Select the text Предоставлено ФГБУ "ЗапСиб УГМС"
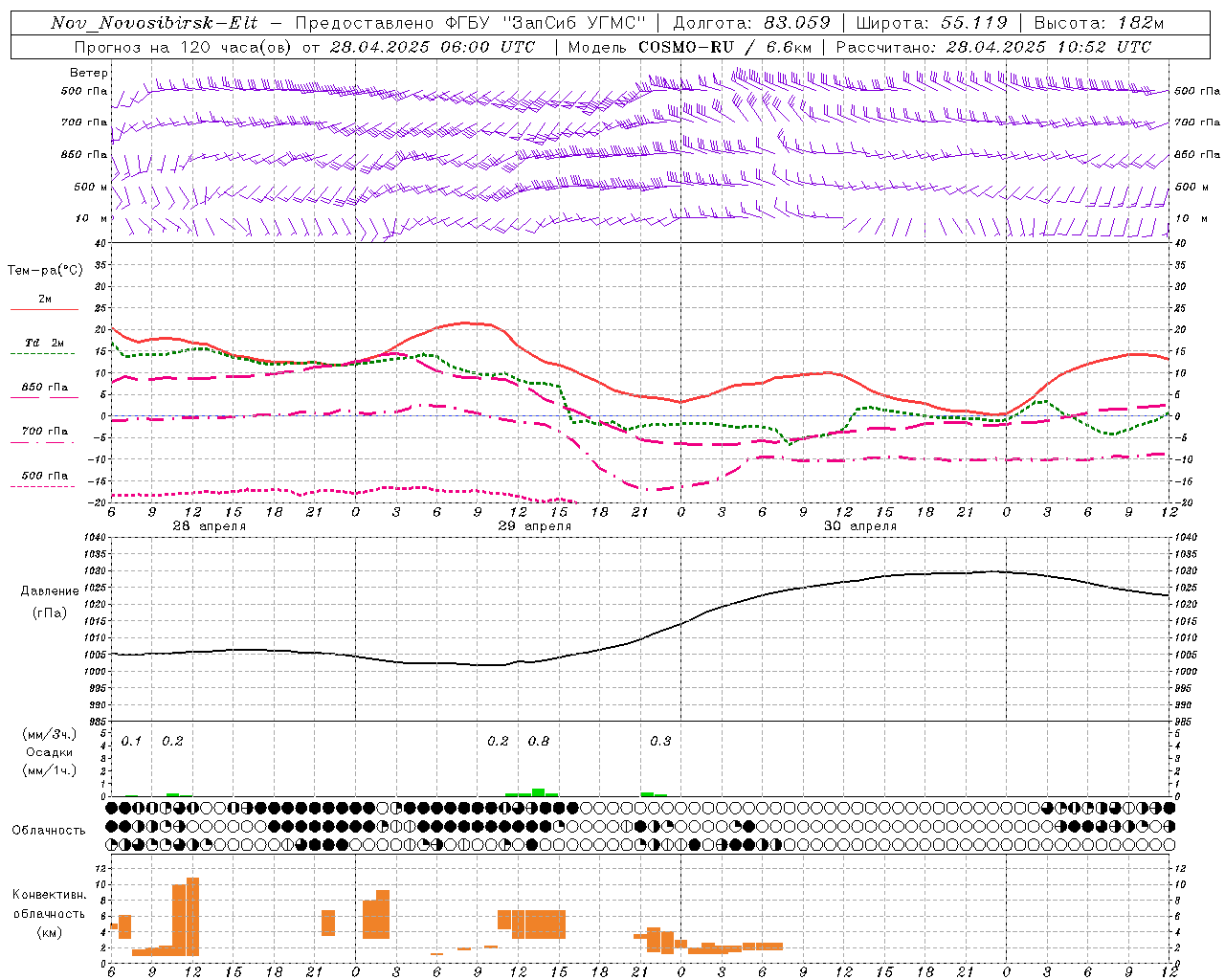 [471, 23]
